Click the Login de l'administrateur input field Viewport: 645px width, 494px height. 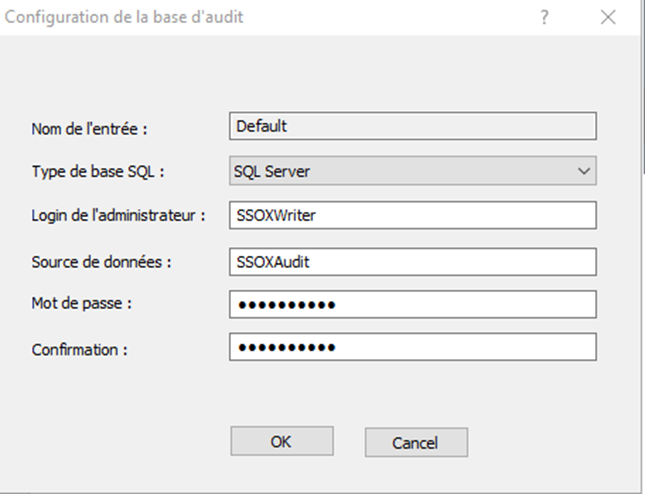(413, 215)
